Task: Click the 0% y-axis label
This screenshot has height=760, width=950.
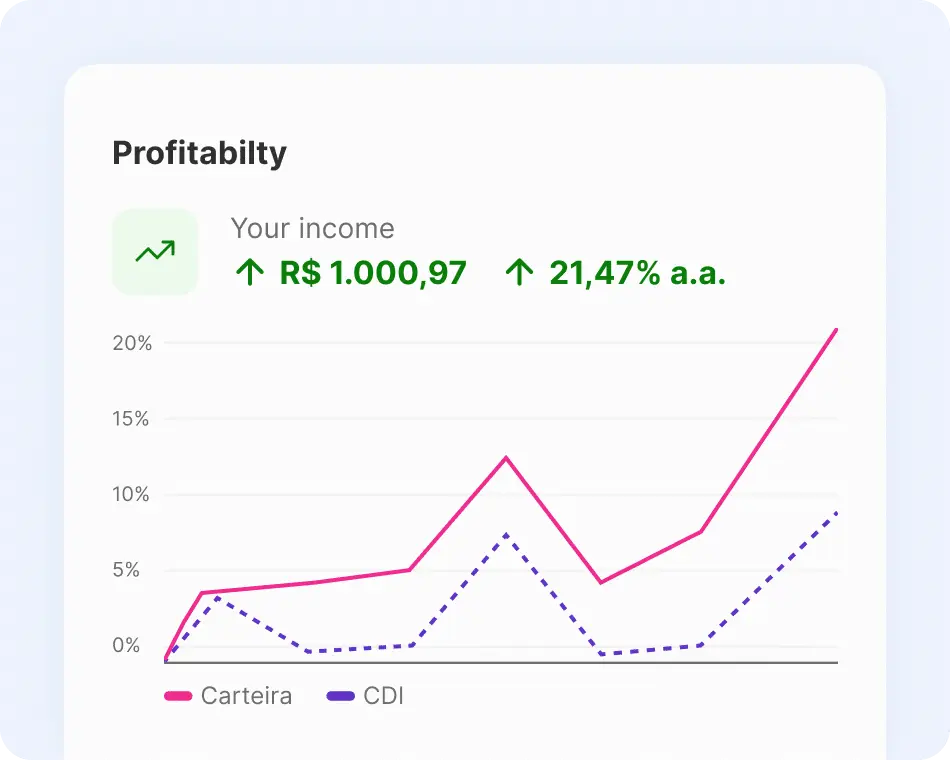Action: tap(127, 646)
